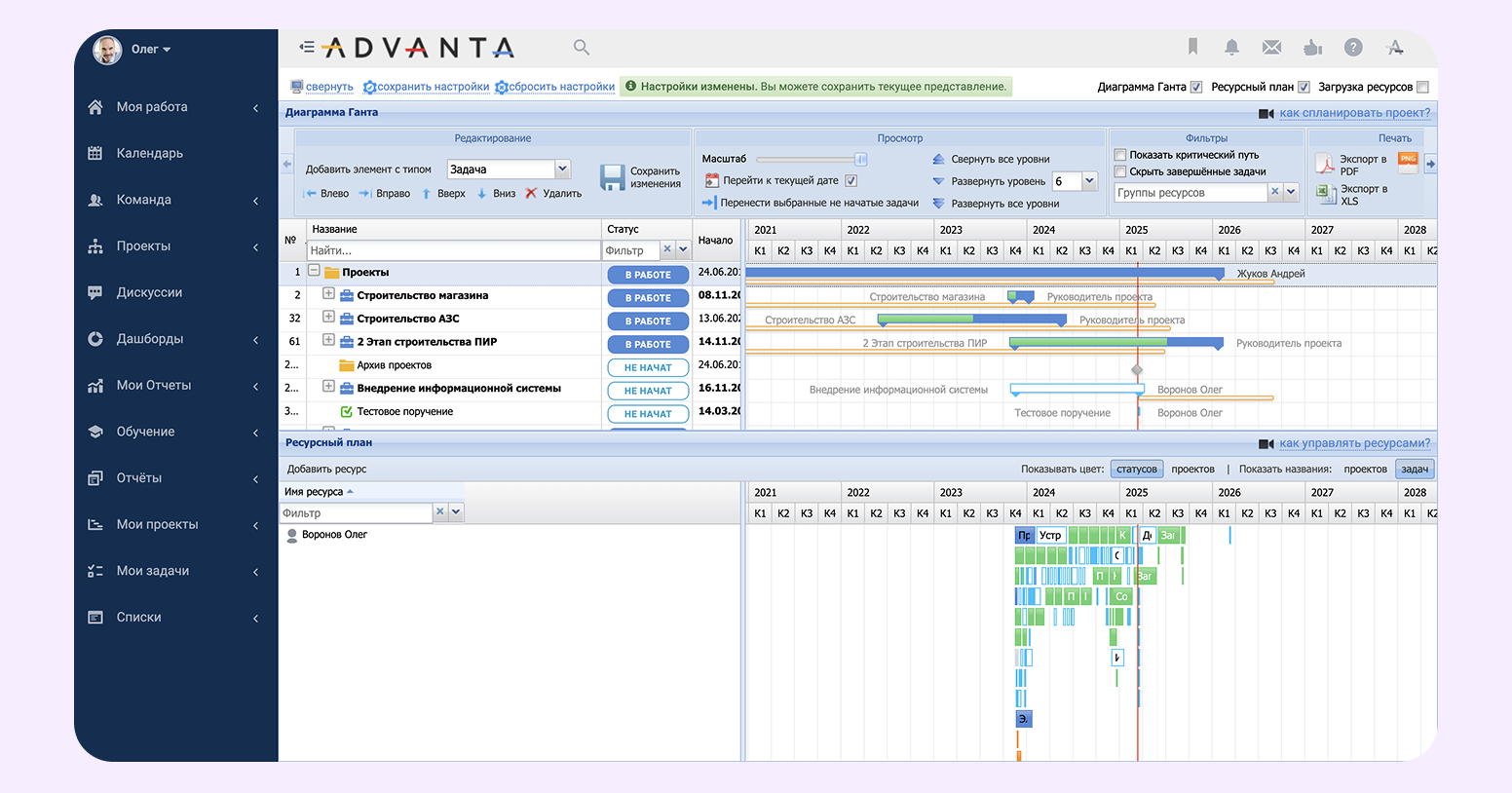This screenshot has height=793, width=1512.
Task: Open как спланировать проект? help link
Action: tap(1355, 113)
